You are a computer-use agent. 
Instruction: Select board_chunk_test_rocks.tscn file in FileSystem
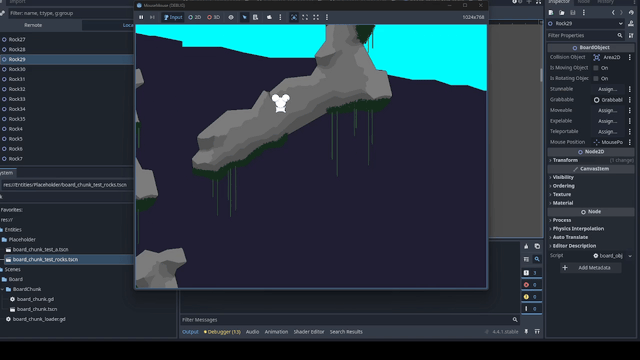pos(45,260)
